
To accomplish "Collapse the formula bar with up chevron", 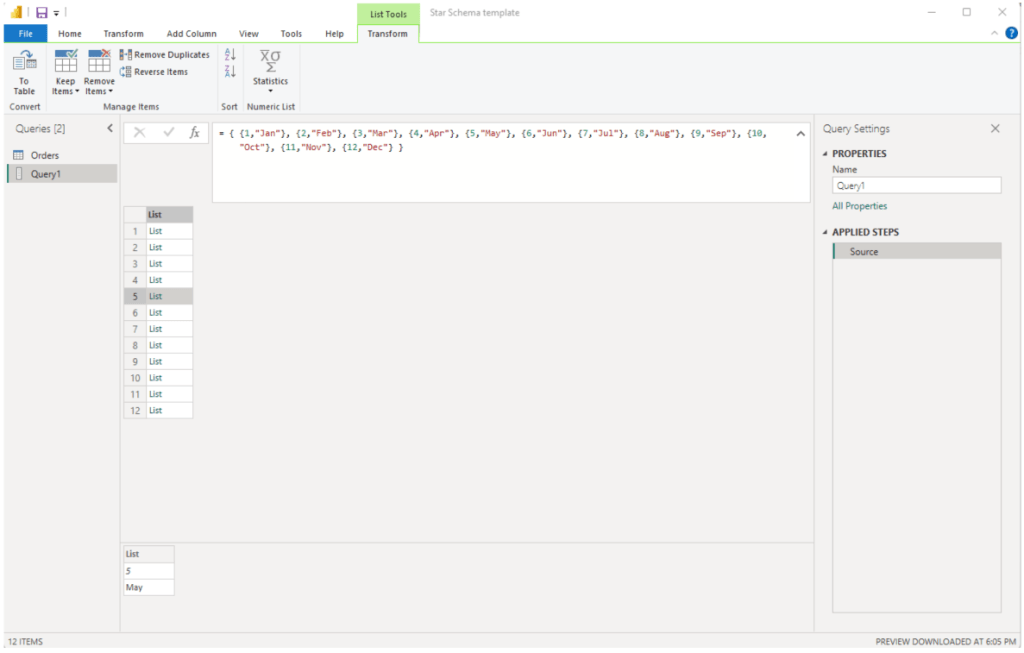I will (800, 133).
